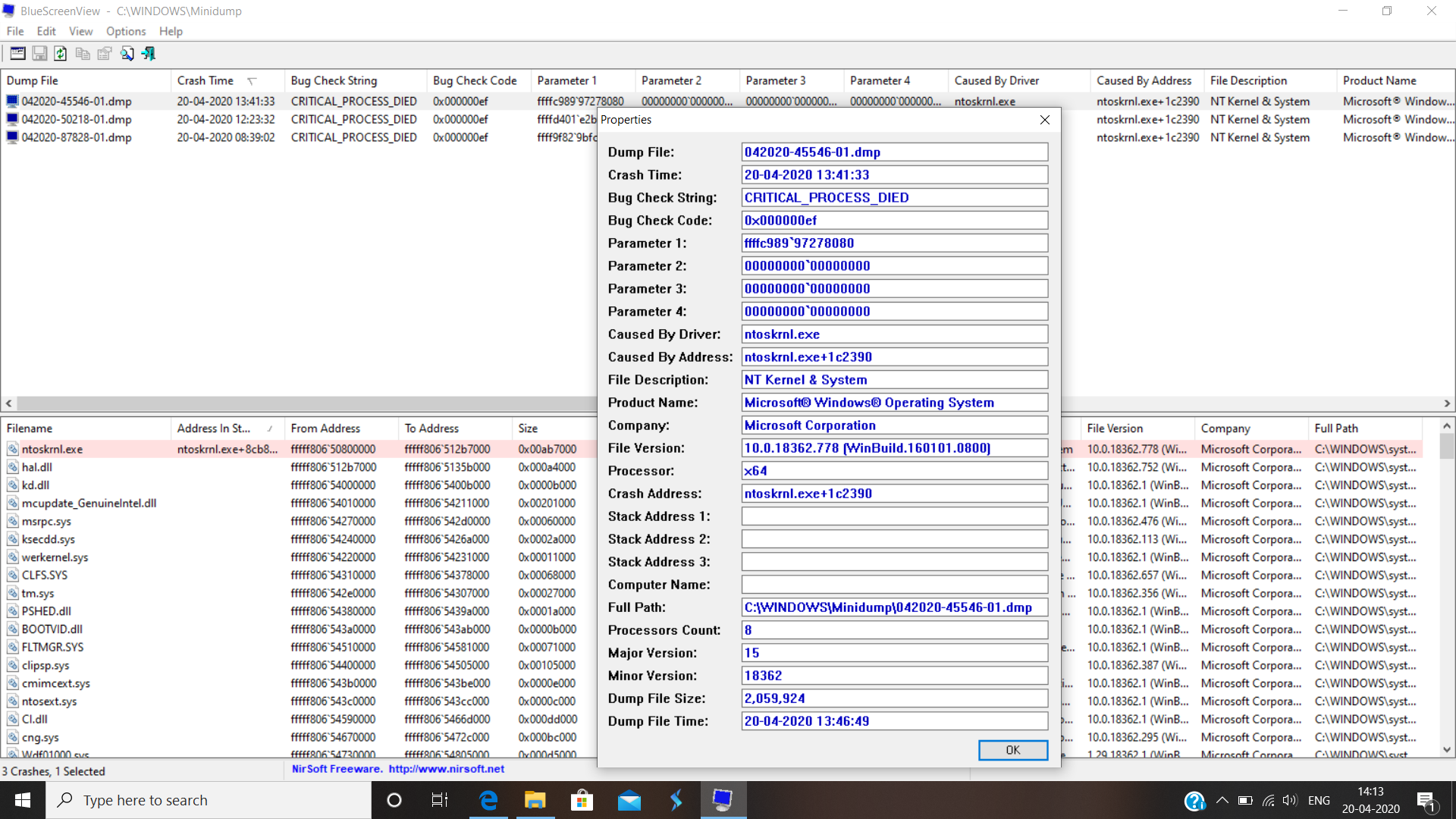
Task: Sort by Address In Stack column header
Action: pos(214,428)
